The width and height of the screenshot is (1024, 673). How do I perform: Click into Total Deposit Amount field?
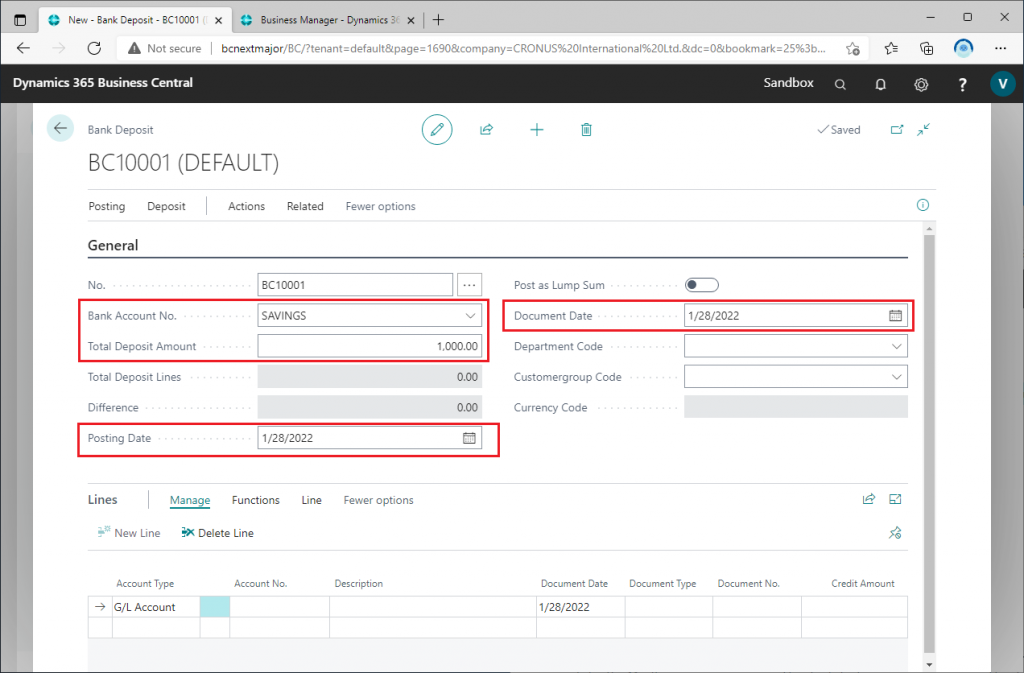[x=370, y=346]
